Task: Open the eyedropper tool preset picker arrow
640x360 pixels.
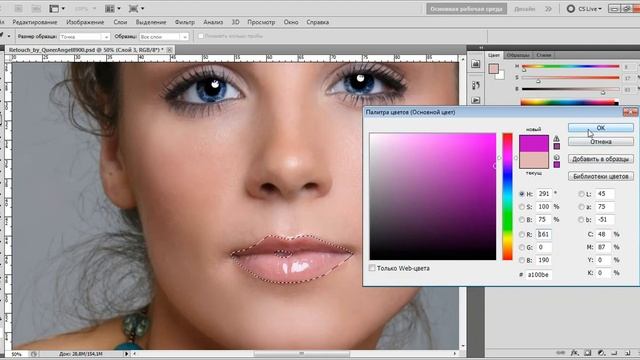Action: pos(9,36)
